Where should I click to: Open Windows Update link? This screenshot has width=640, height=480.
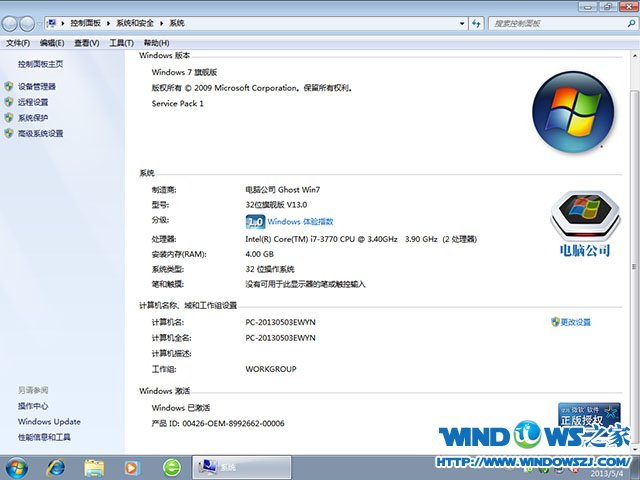click(49, 422)
